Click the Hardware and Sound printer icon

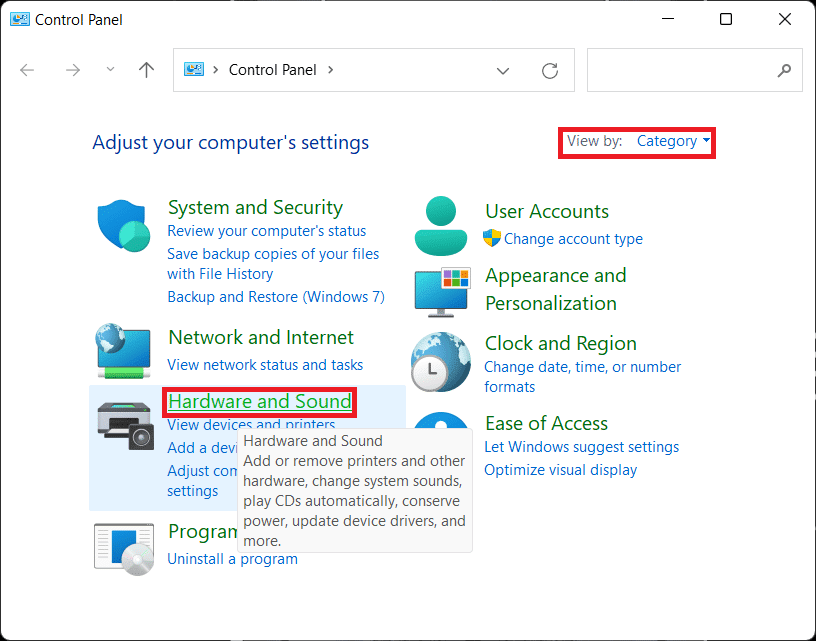(x=125, y=426)
